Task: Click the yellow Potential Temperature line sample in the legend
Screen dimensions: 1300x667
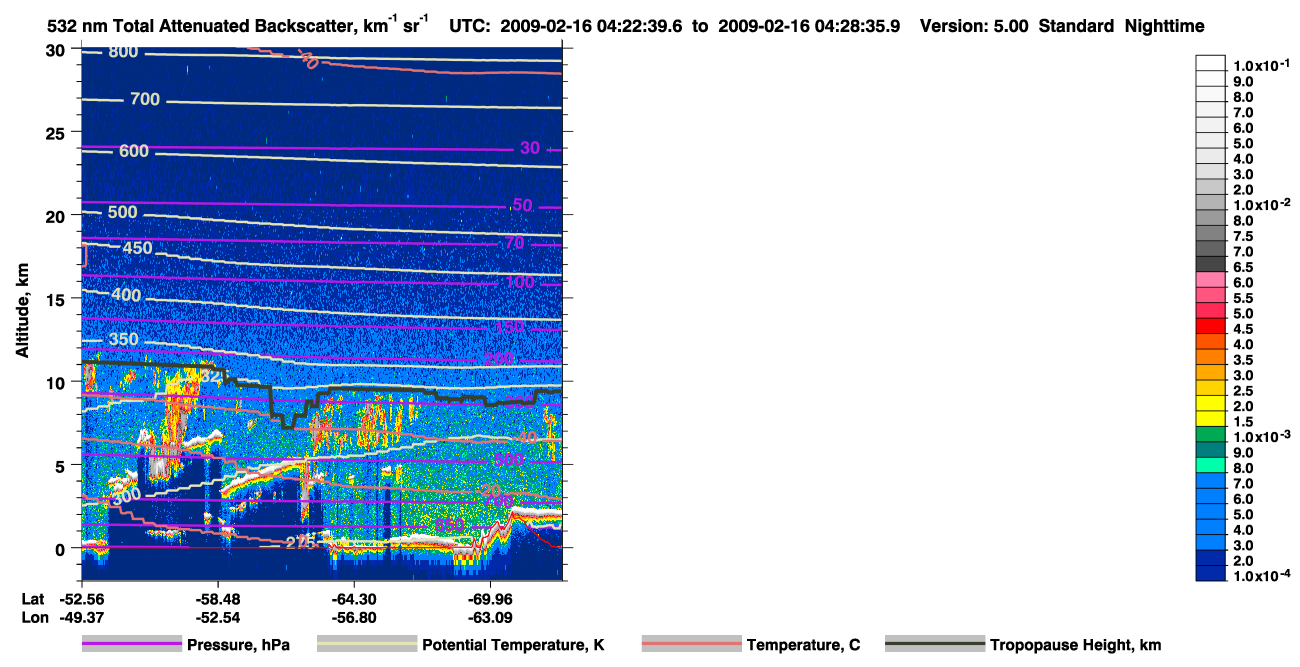Action: pyautogui.click(x=367, y=645)
